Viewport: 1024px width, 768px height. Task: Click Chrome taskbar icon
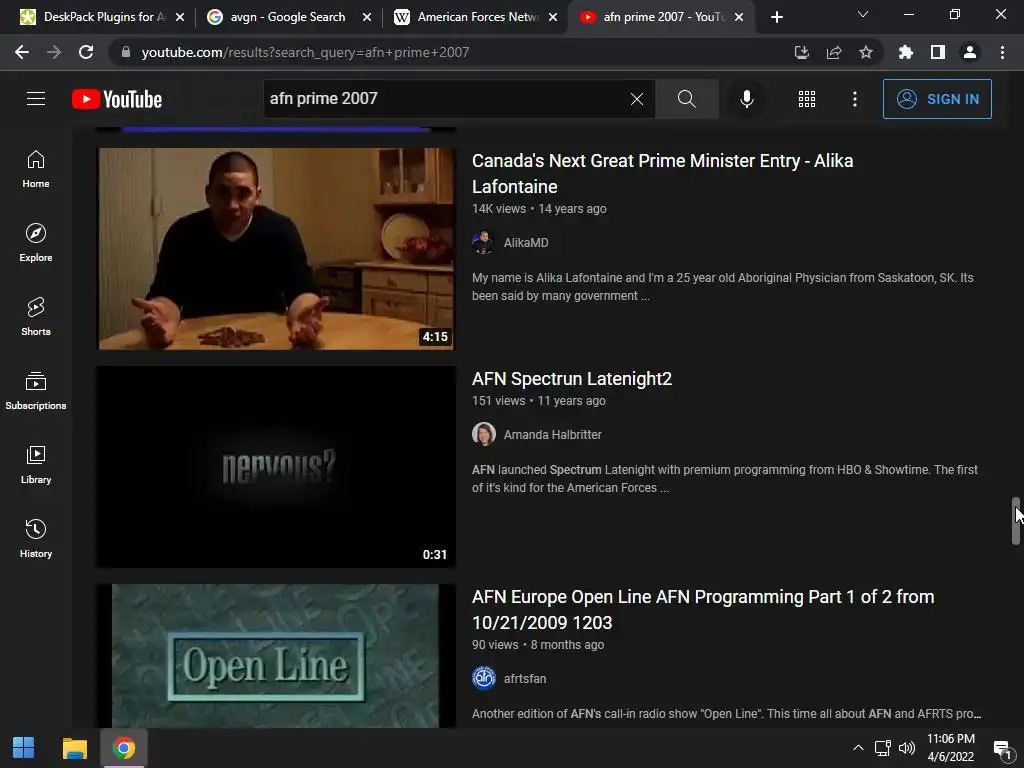pyautogui.click(x=123, y=748)
